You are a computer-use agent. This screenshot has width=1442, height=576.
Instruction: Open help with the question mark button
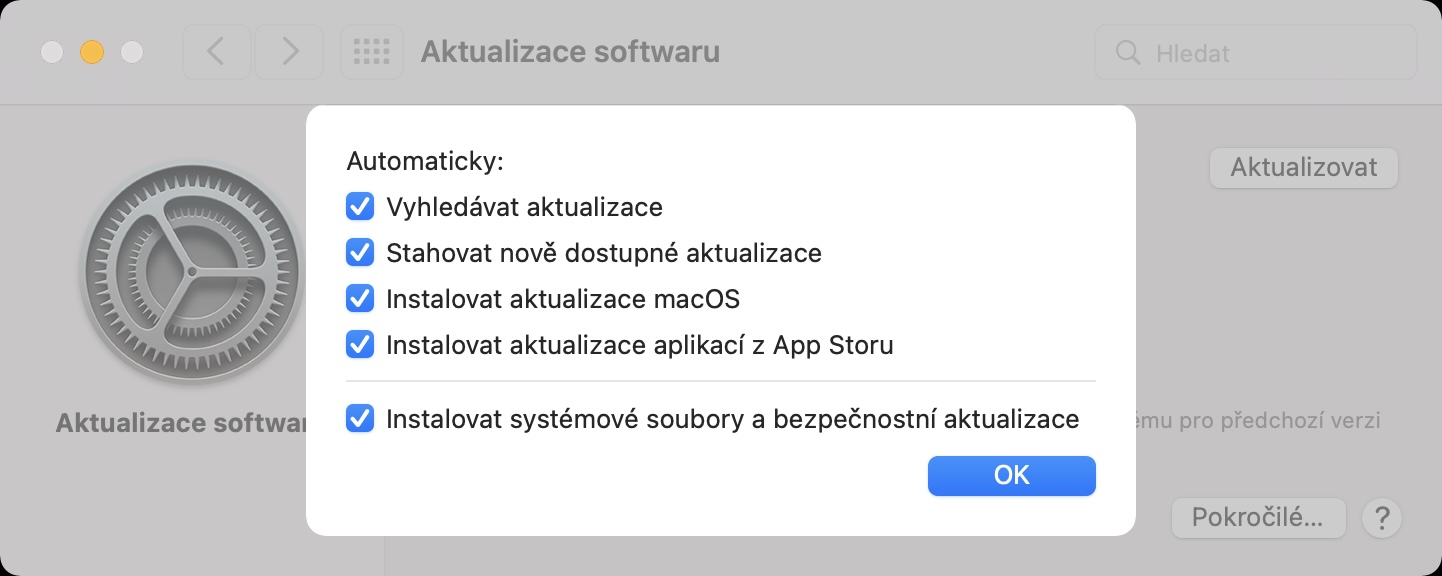click(1382, 518)
